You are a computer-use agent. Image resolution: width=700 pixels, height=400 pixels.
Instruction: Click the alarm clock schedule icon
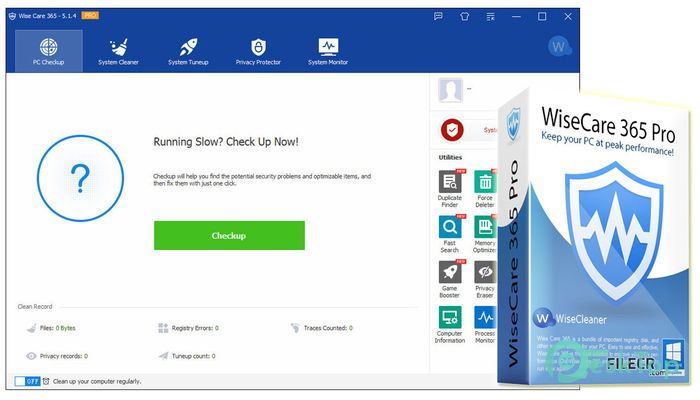point(46,381)
